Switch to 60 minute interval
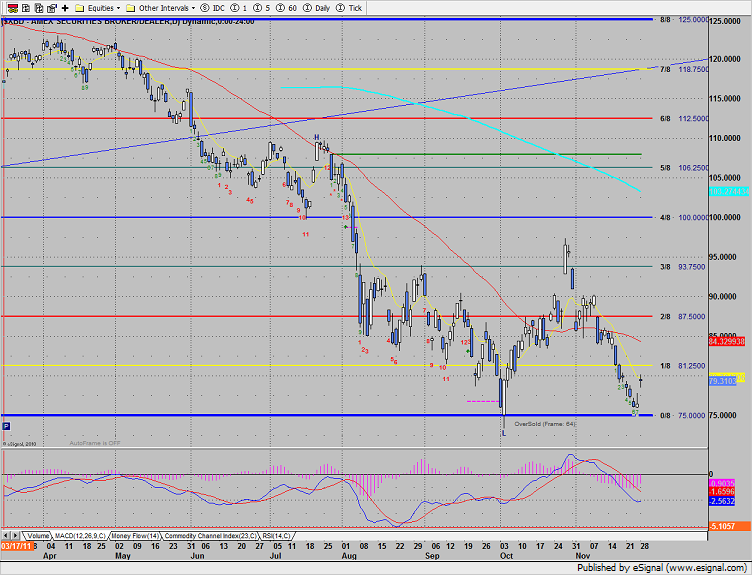Image resolution: width=752 pixels, height=575 pixels. click(x=286, y=8)
